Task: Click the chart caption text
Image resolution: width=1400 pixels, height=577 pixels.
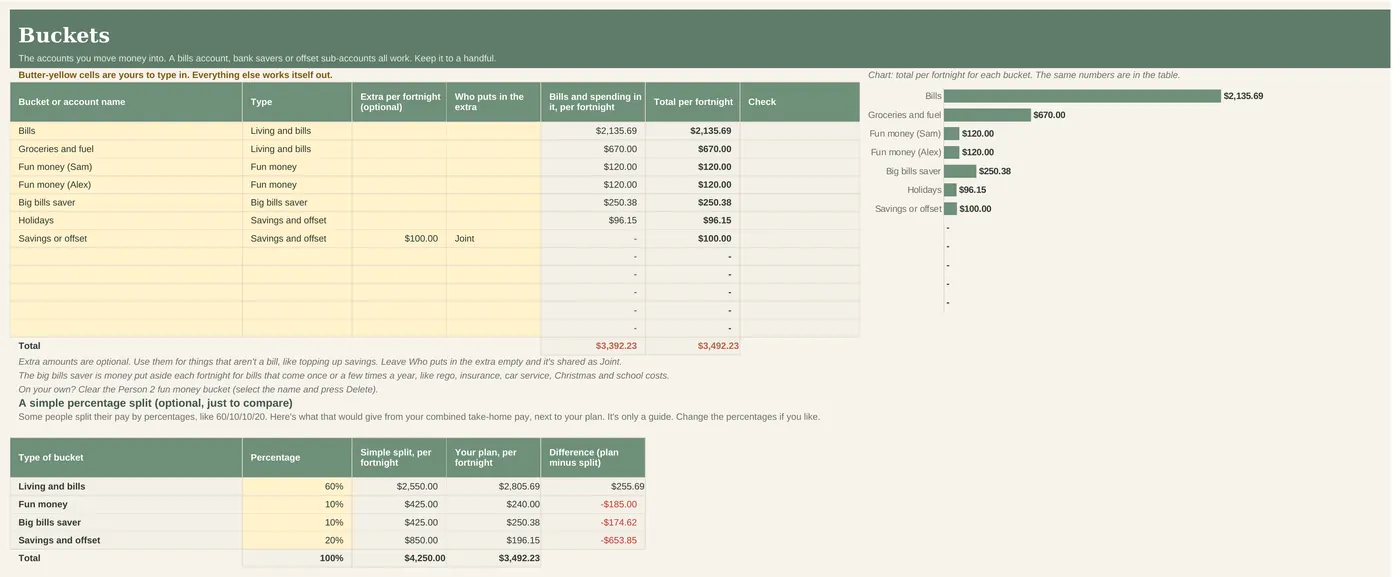Action: [x=1024, y=75]
